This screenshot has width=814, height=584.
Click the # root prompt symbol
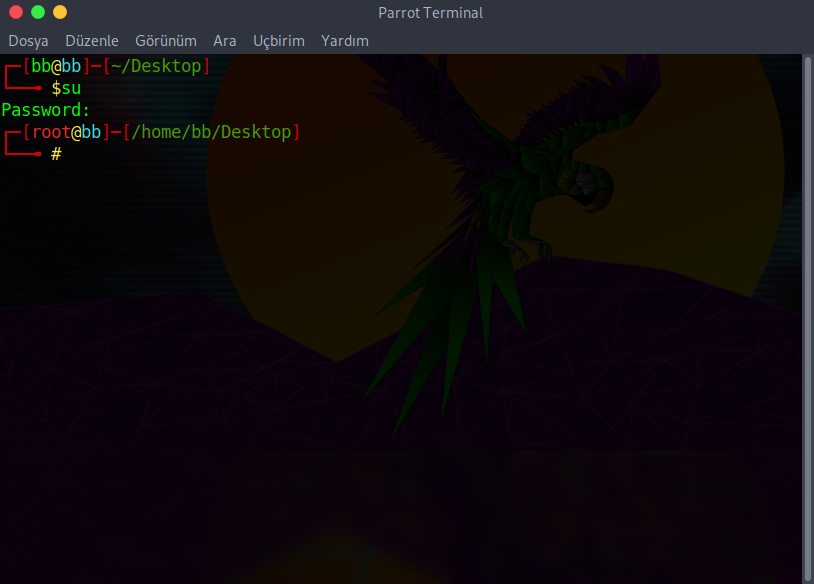coord(56,154)
